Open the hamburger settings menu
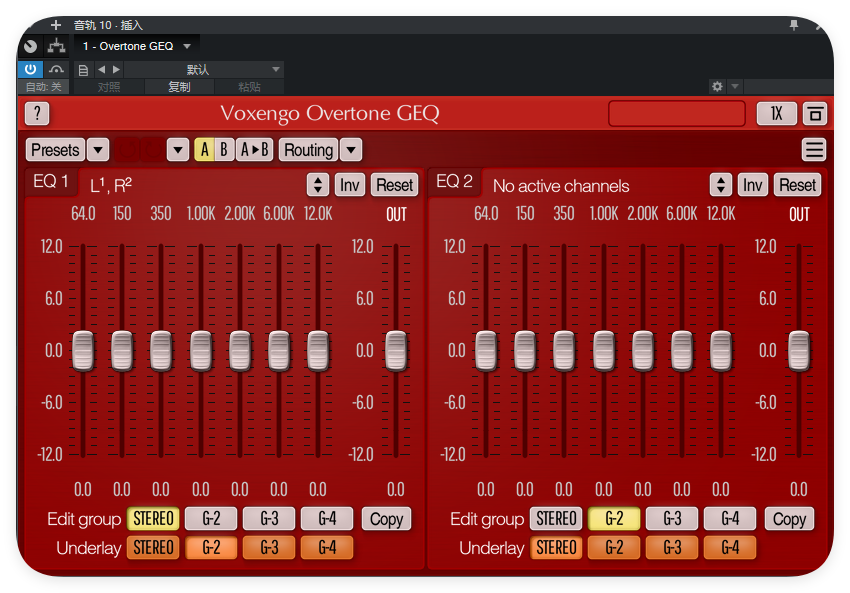 (x=814, y=150)
